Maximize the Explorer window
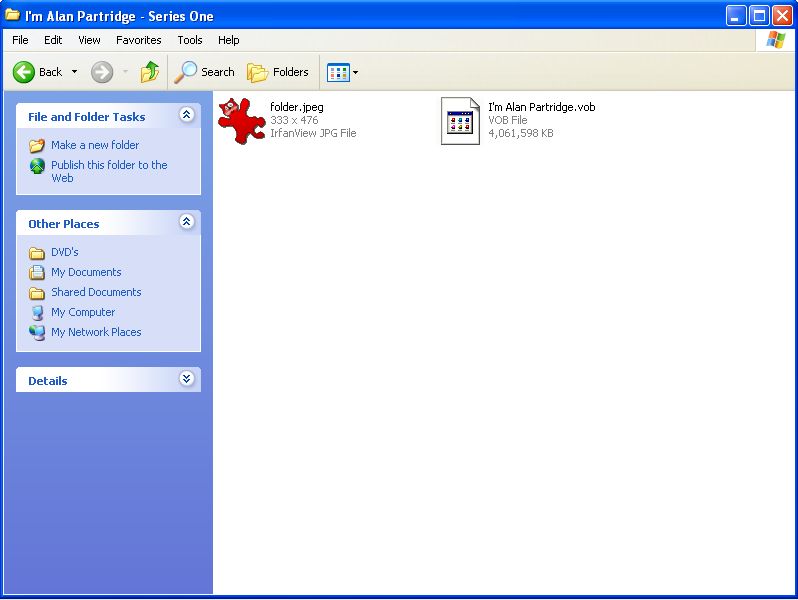This screenshot has width=798, height=600. (x=759, y=16)
